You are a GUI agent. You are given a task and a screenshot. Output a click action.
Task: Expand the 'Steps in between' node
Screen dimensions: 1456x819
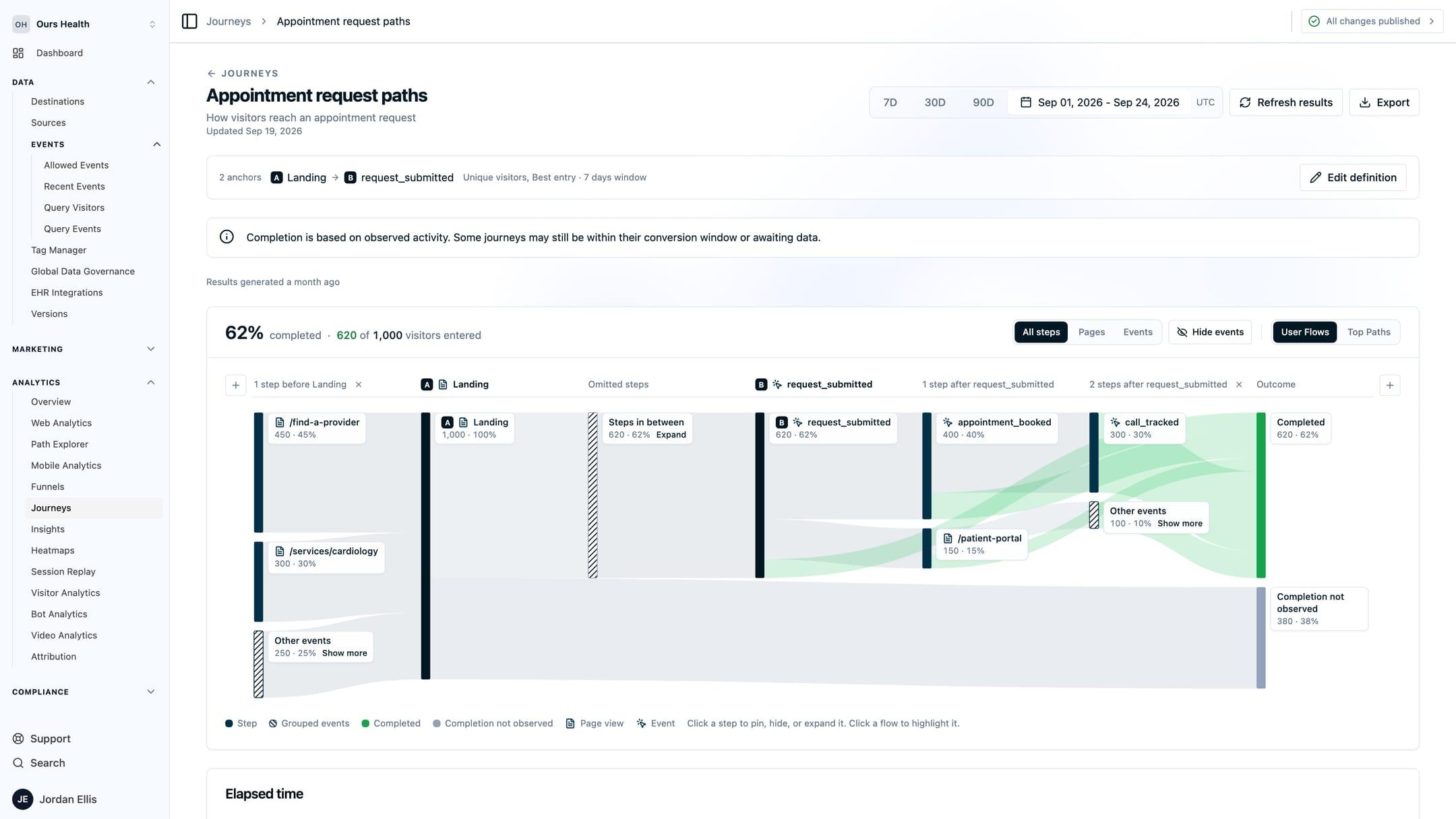tap(671, 435)
